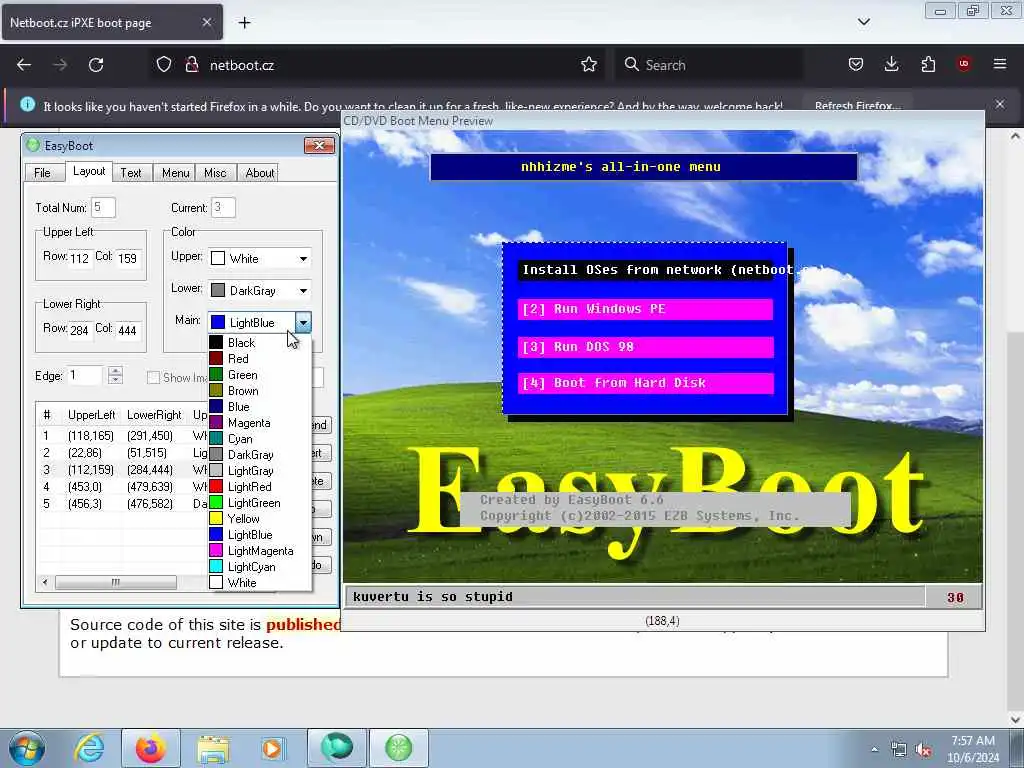Screen dimensions: 1024x768
Task: Toggle the Show Image checkbox
Action: click(153, 377)
